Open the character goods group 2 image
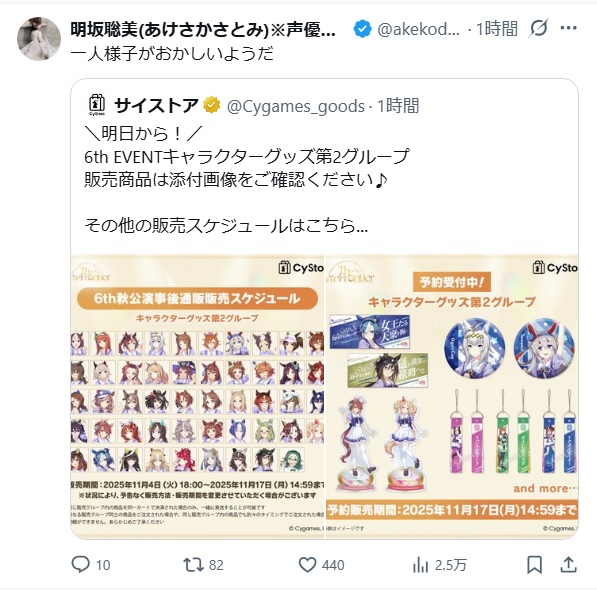This screenshot has height=590, width=597. [x=452, y=396]
